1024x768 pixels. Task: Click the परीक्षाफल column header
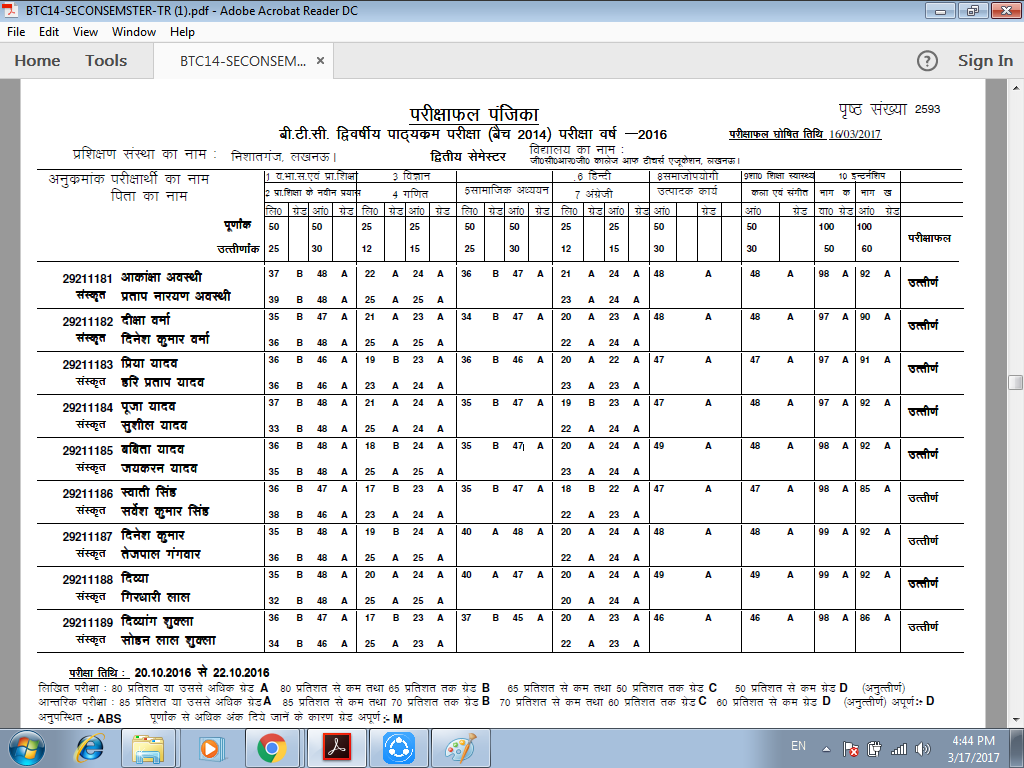(x=929, y=238)
